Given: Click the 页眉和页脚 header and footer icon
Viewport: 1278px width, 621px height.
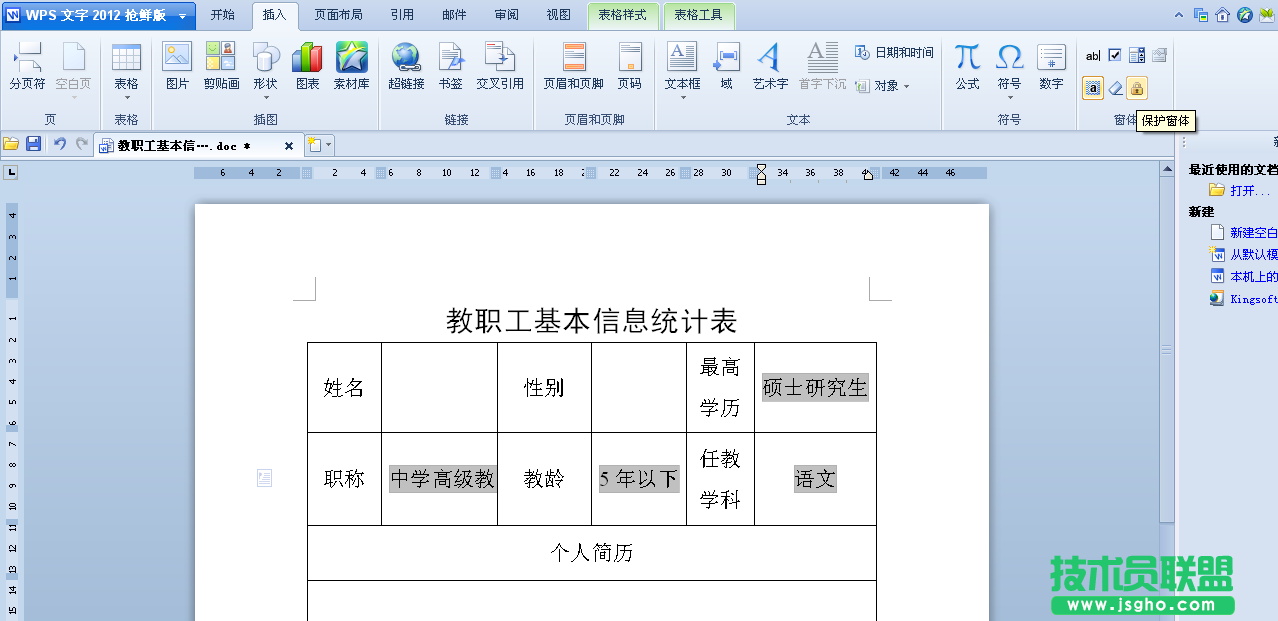Looking at the screenshot, I should click(x=573, y=66).
